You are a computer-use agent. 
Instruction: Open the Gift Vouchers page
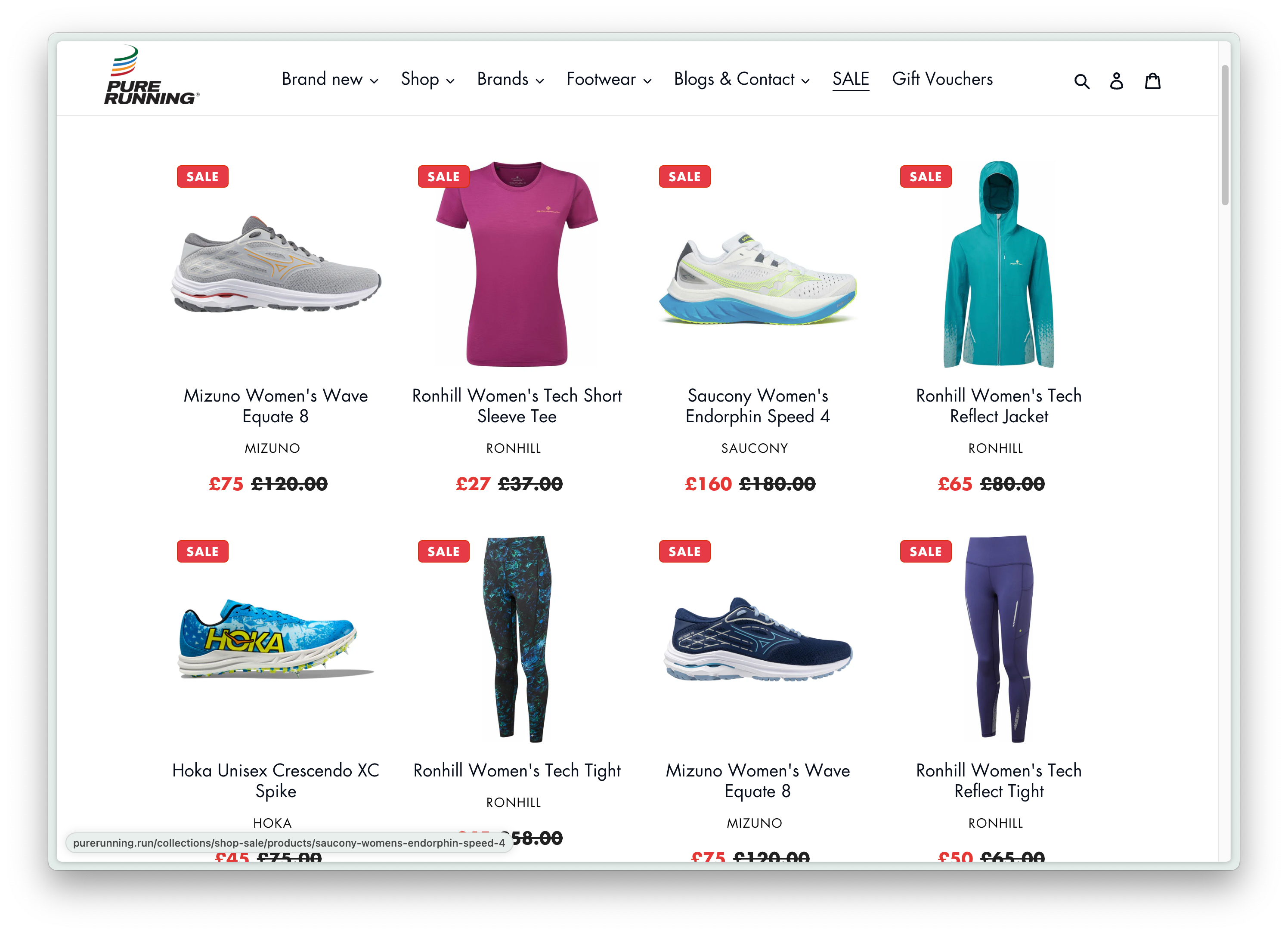(942, 79)
